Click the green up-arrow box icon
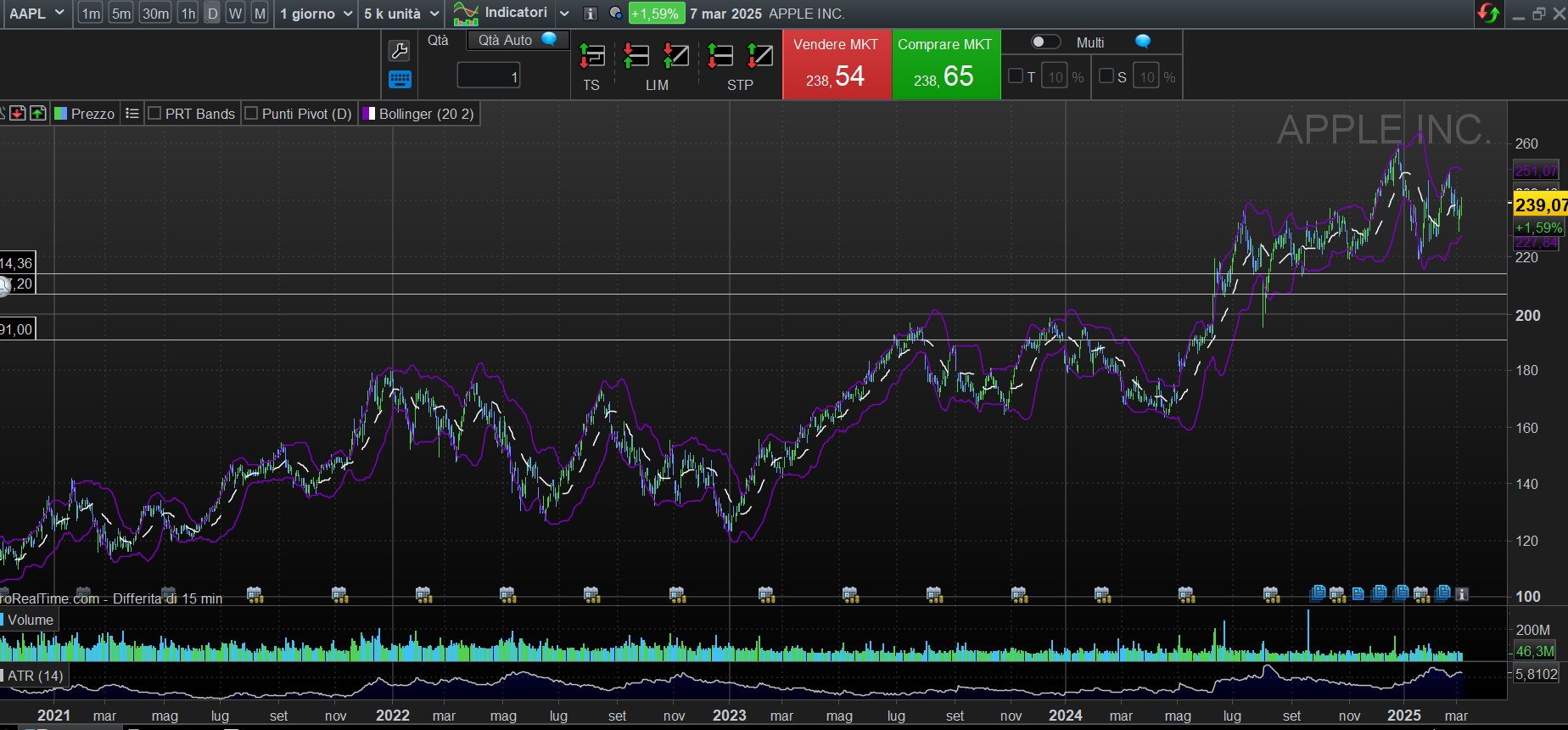 pyautogui.click(x=38, y=114)
